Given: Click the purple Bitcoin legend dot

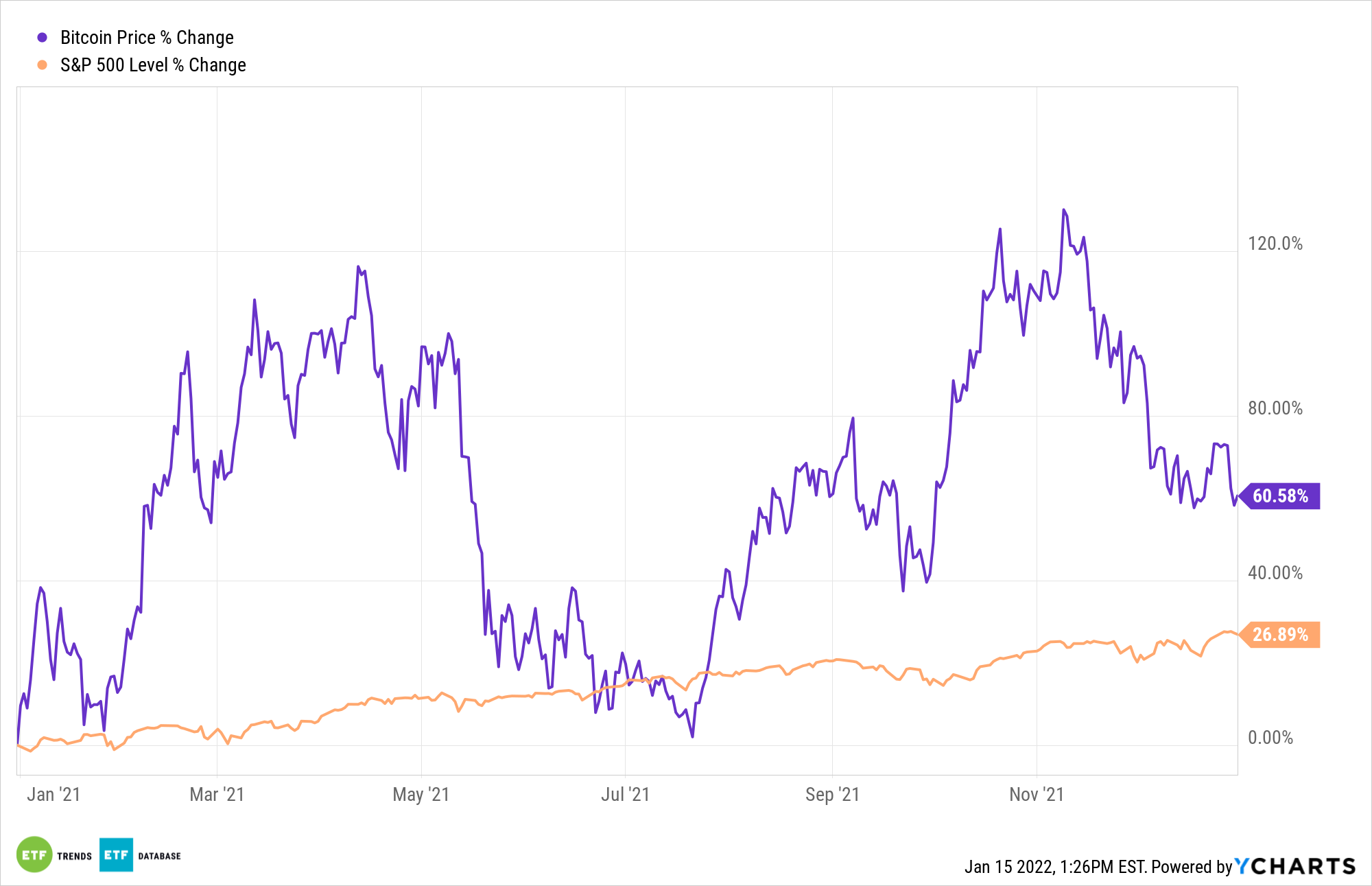Looking at the screenshot, I should click(43, 38).
